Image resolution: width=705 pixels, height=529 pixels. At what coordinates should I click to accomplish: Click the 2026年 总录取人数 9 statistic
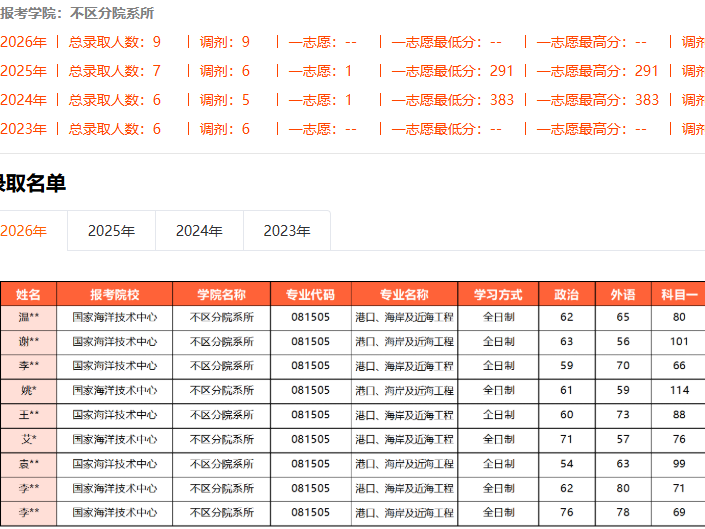click(115, 42)
